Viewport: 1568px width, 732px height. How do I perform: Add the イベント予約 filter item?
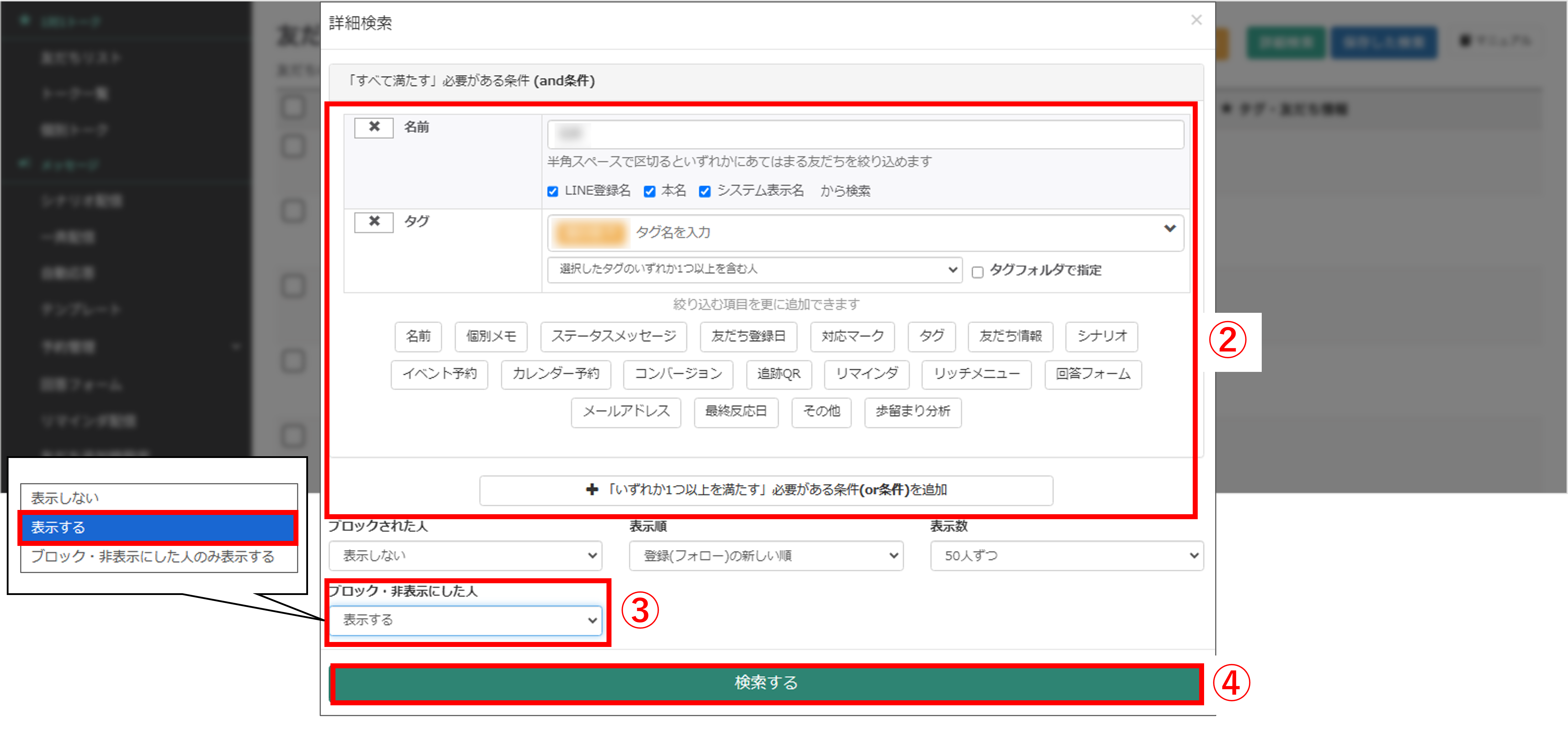(x=439, y=374)
